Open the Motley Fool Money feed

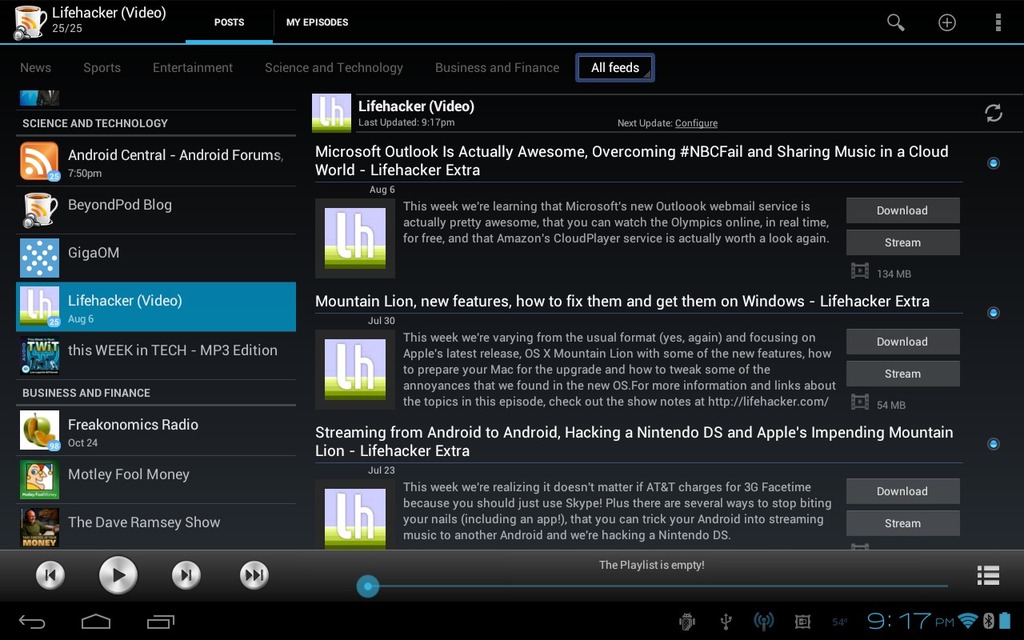tap(156, 480)
